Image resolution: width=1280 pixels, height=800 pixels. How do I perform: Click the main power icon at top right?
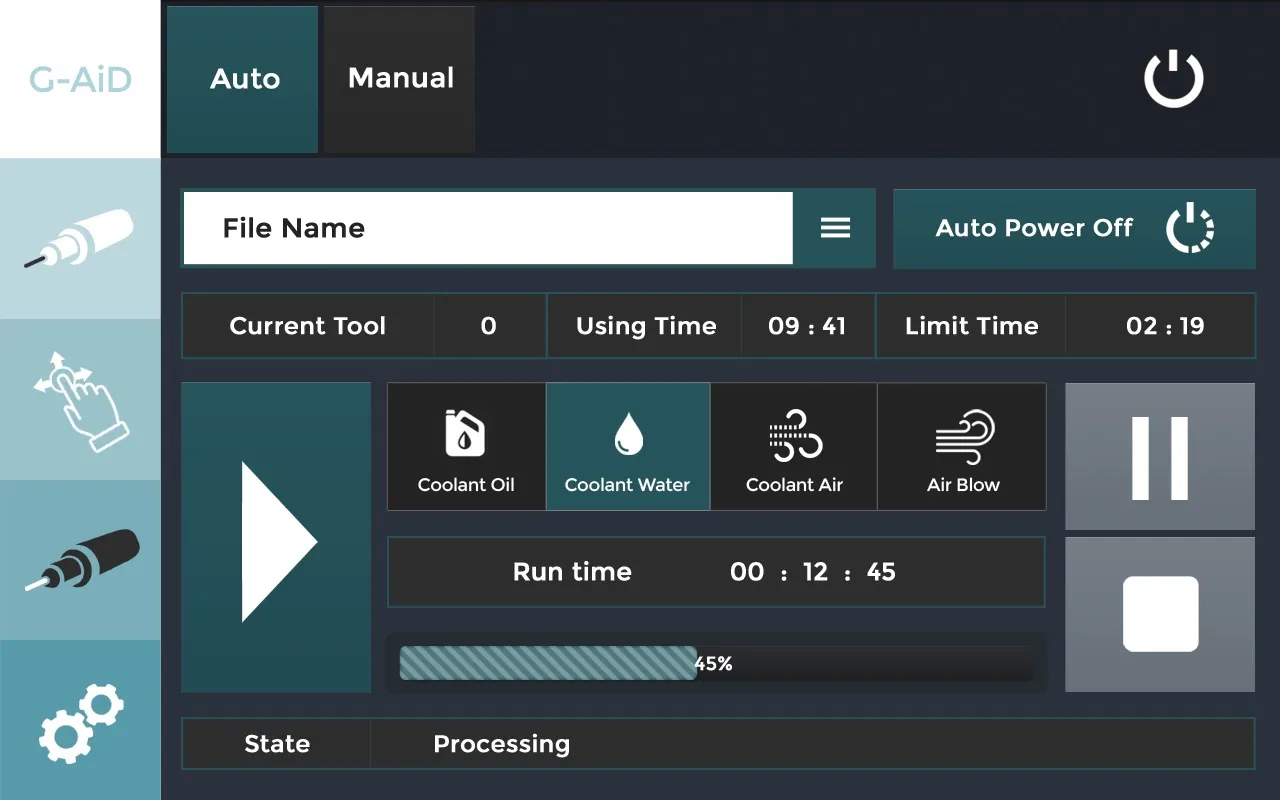[x=1173, y=79]
